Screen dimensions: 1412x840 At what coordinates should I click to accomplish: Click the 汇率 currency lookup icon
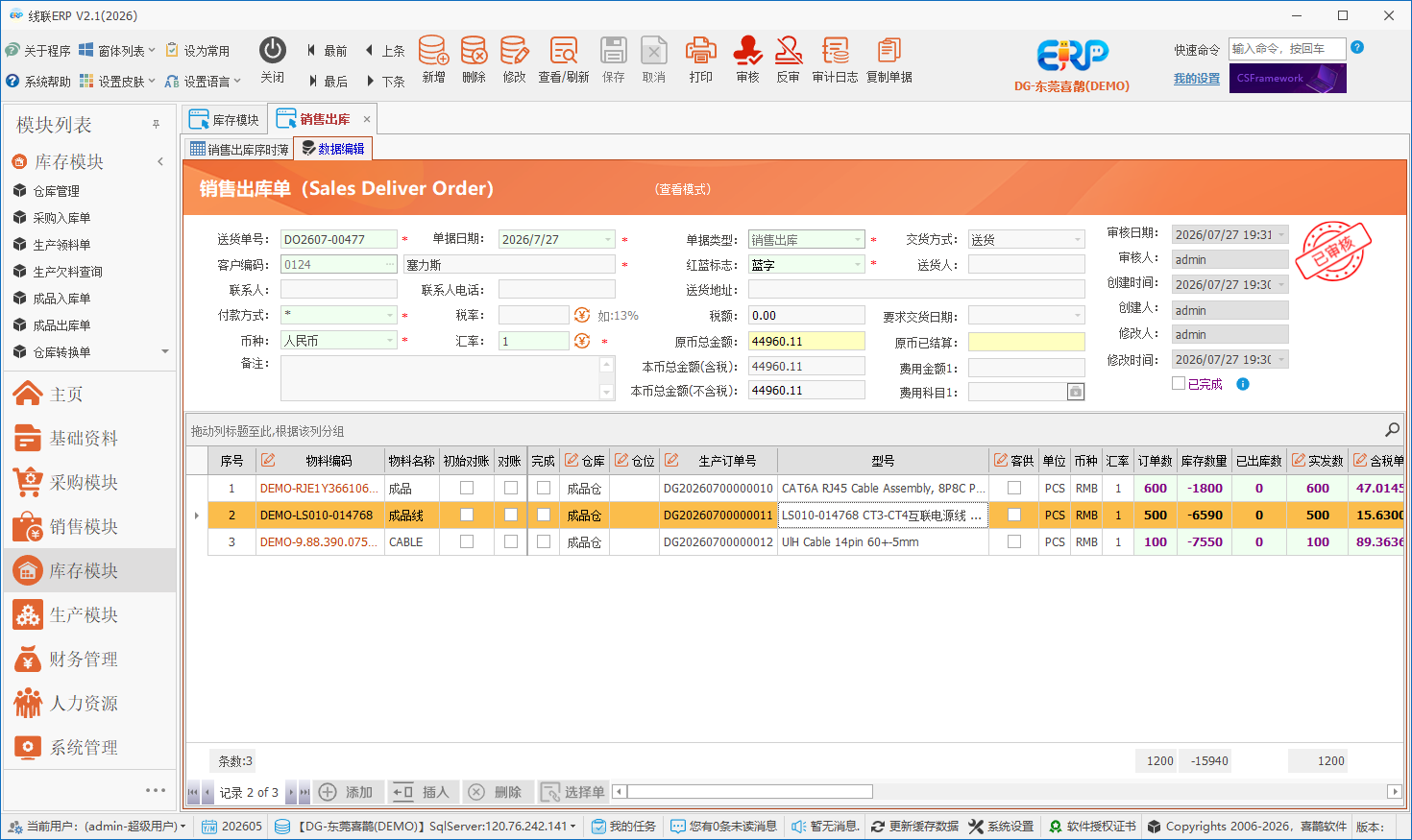(x=582, y=341)
